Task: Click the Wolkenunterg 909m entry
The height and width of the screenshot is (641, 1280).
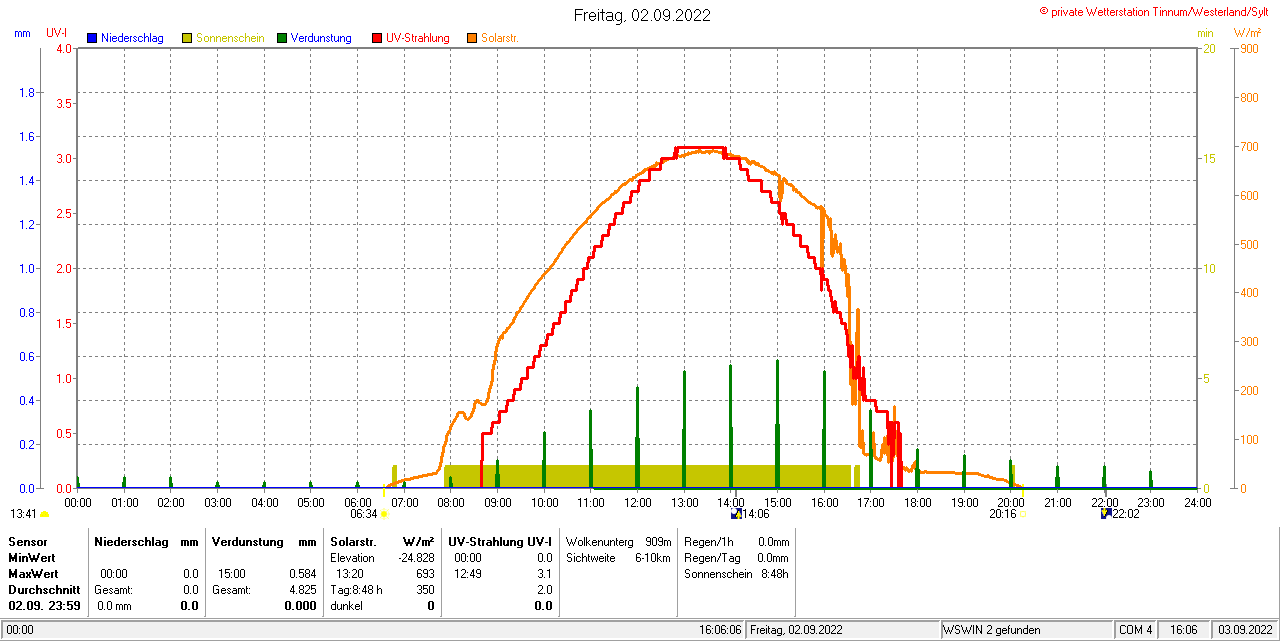Action: coord(618,541)
